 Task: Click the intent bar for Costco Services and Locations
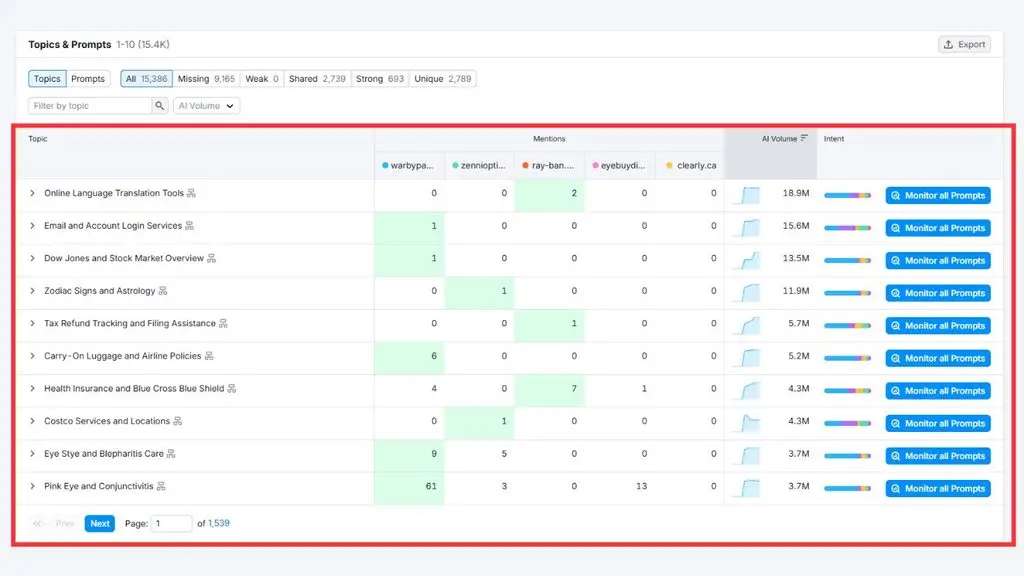[x=847, y=423]
